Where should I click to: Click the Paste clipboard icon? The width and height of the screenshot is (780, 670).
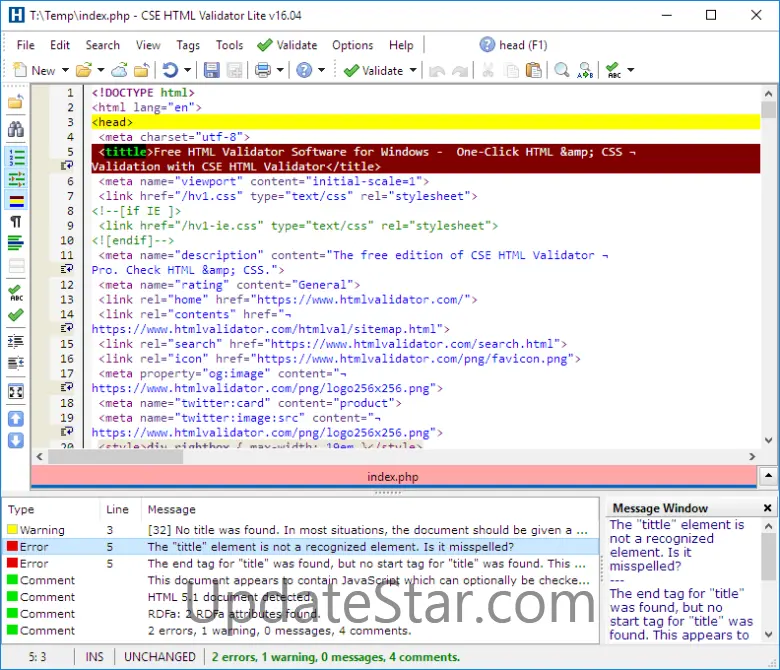click(534, 70)
